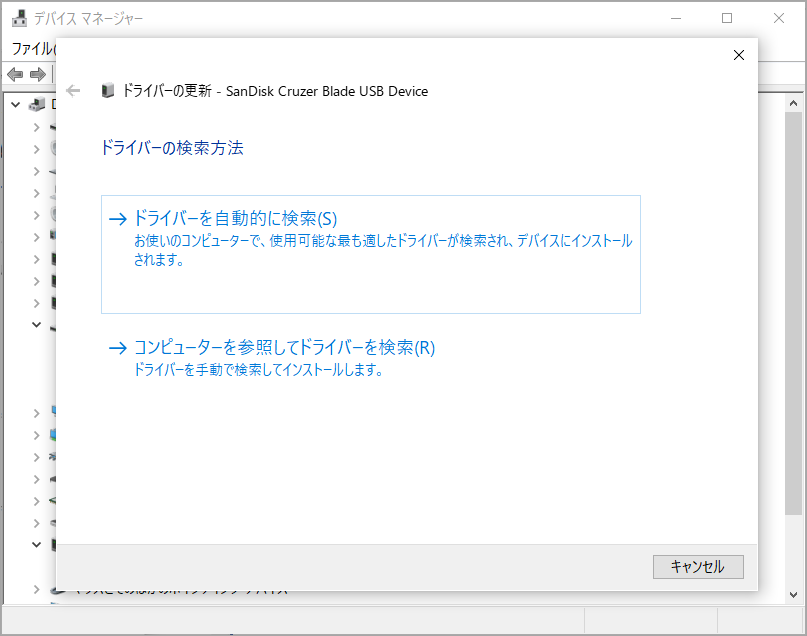Viewport: 807px width, 636px height.
Task: Click the Forward toolbar arrow in Device Manager
Action: pyautogui.click(x=38, y=75)
